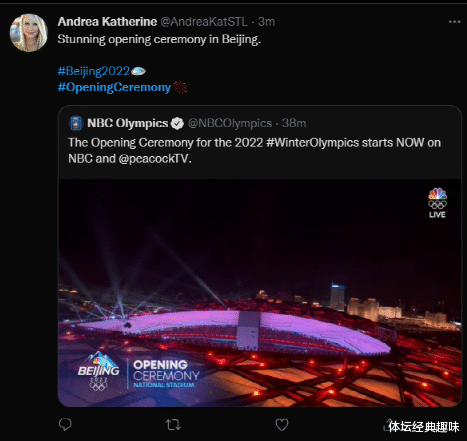Click the @AndreaKatSTL handle
Screen dimensions: 467x441
tap(204, 22)
